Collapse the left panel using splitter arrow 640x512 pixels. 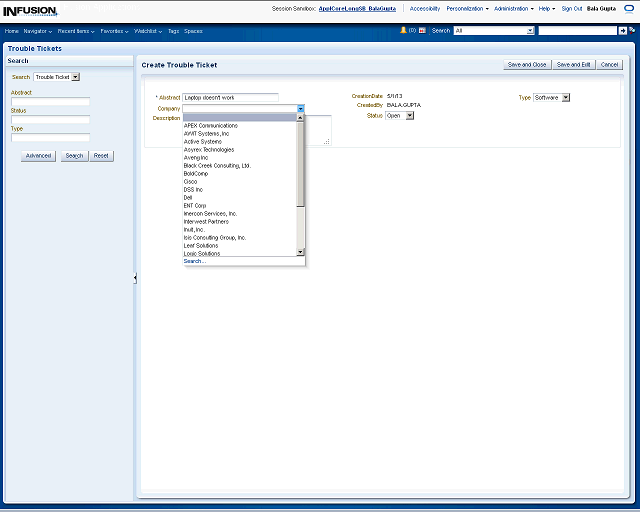point(135,278)
